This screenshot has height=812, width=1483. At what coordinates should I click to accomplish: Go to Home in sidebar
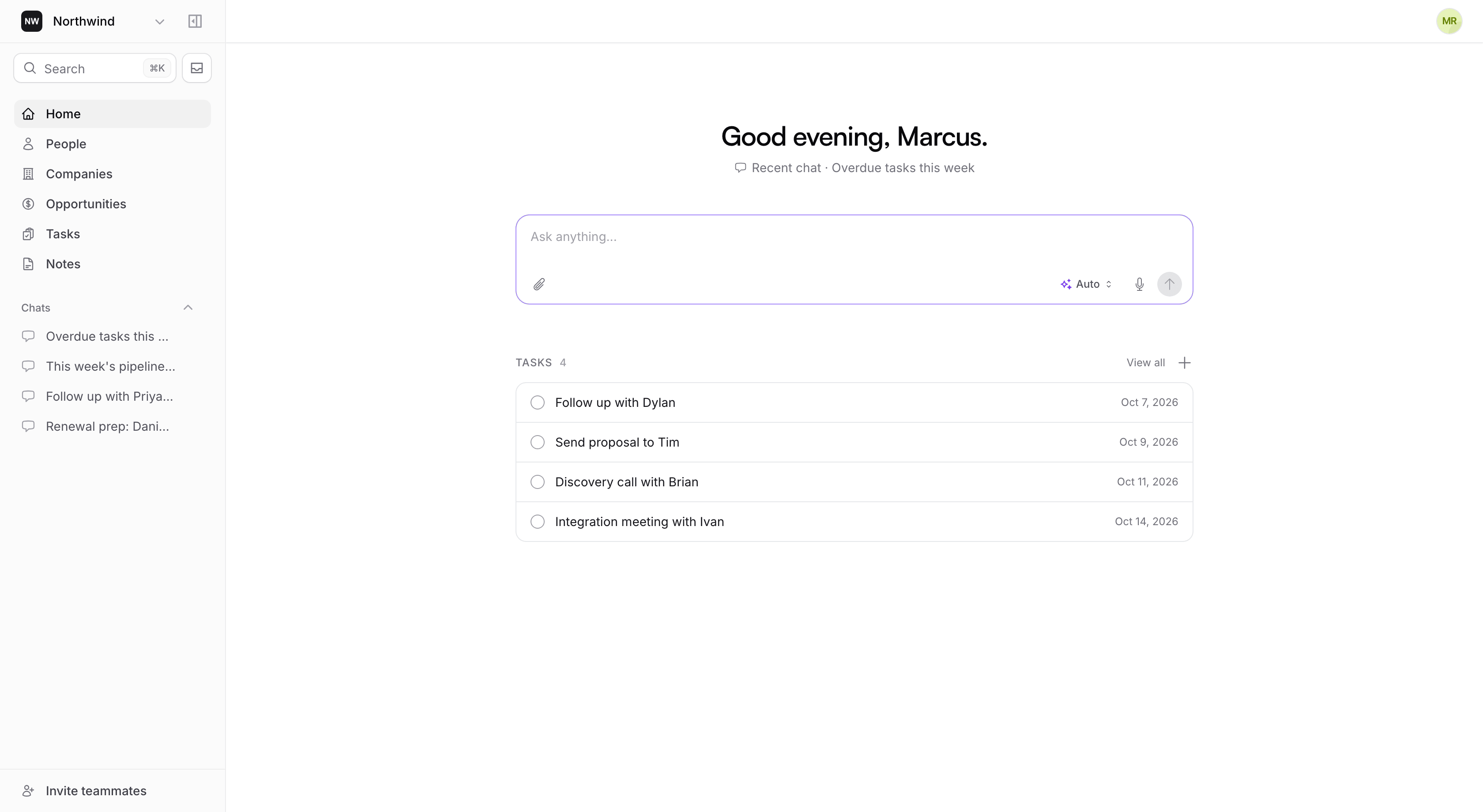click(x=112, y=114)
